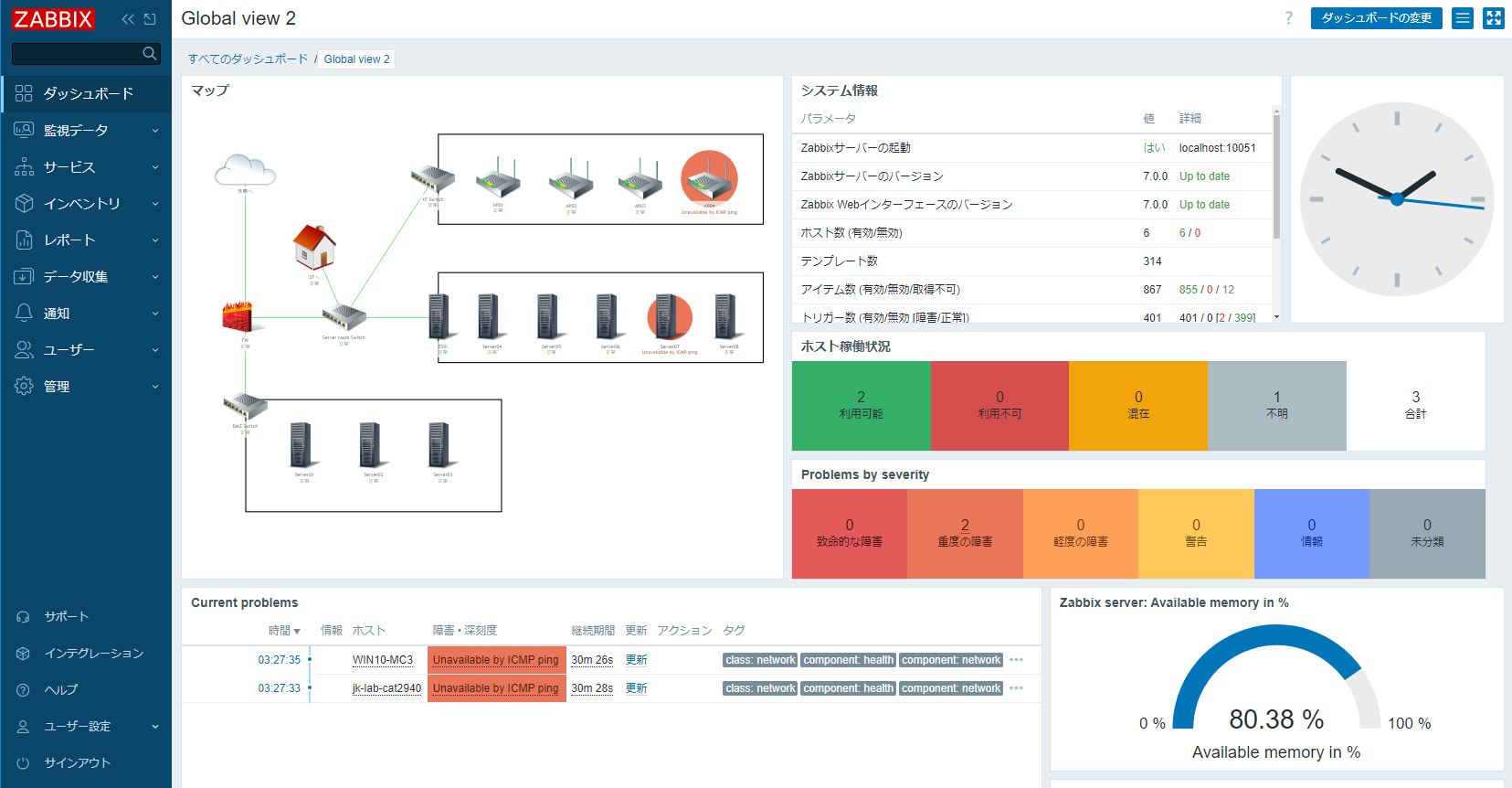Click the ダッシュボードの変更 button
1512x788 pixels.
click(x=1377, y=18)
